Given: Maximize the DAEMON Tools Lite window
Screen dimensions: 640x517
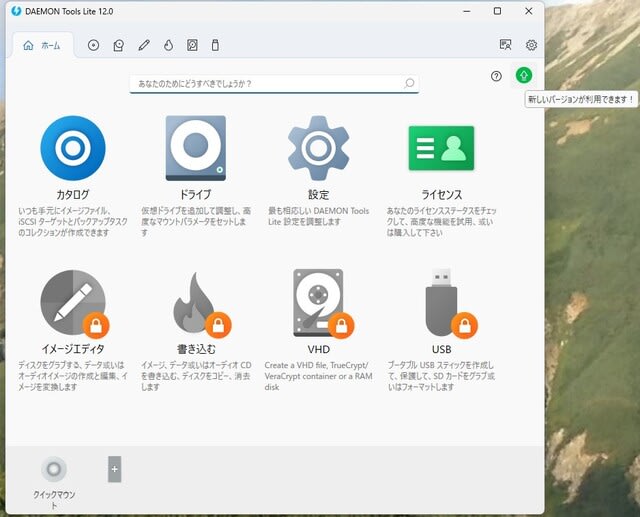Looking at the screenshot, I should pyautogui.click(x=498, y=11).
